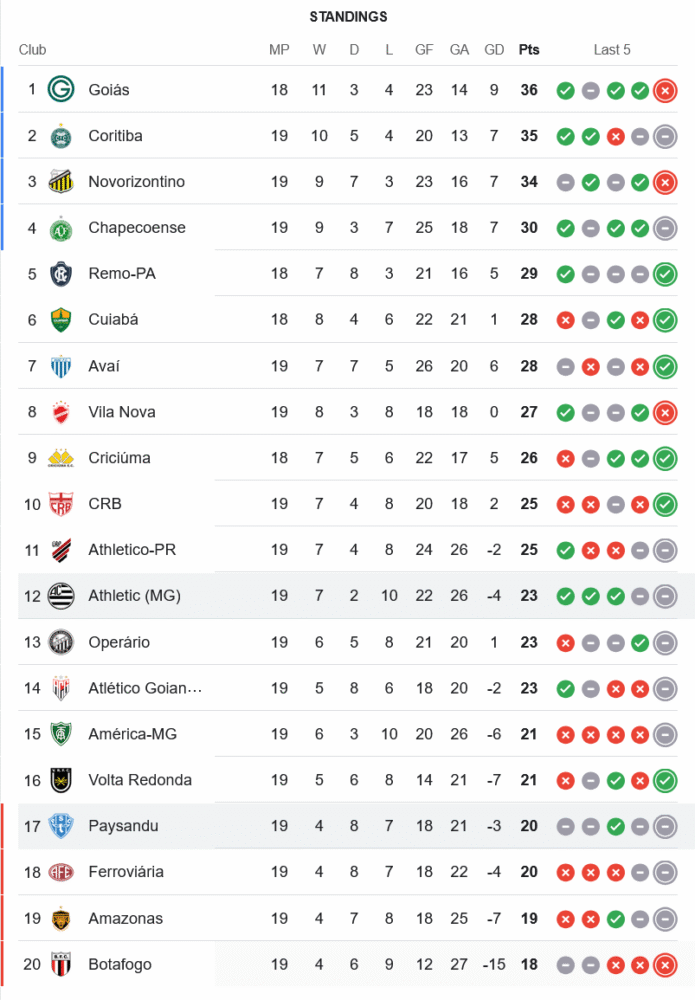
Task: Click Botafogo's latest loss result icon
Action: coord(665,965)
